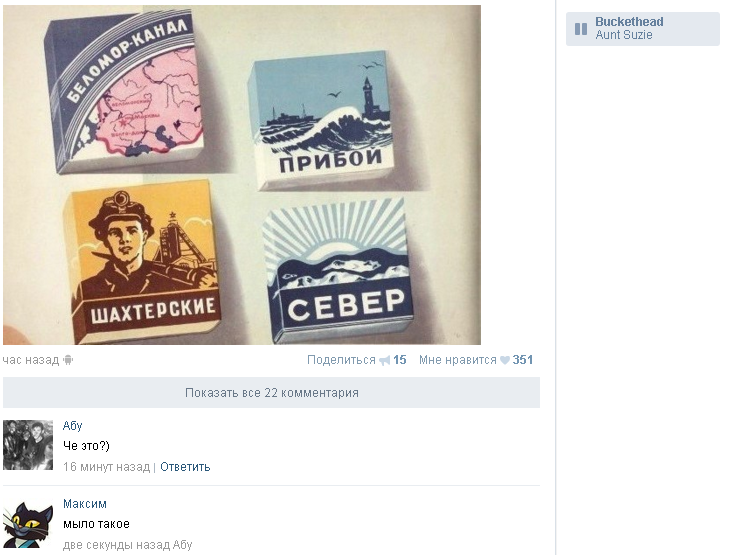Open the Buckethead artist link
This screenshot has height=555, width=729.
(629, 22)
